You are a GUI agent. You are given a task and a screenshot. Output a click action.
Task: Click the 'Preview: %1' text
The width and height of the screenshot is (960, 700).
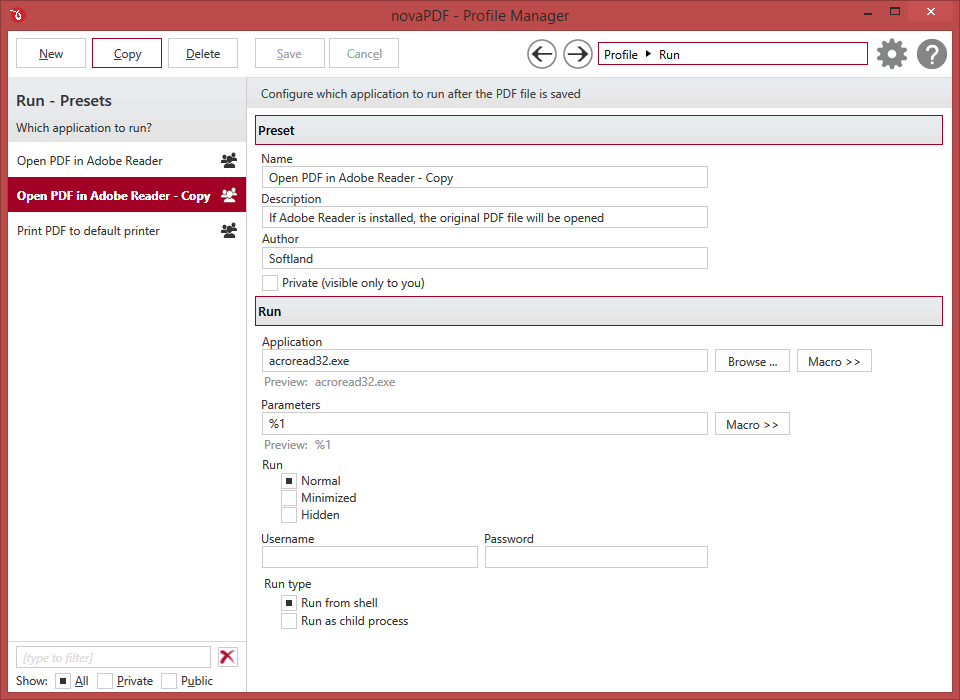click(x=298, y=445)
